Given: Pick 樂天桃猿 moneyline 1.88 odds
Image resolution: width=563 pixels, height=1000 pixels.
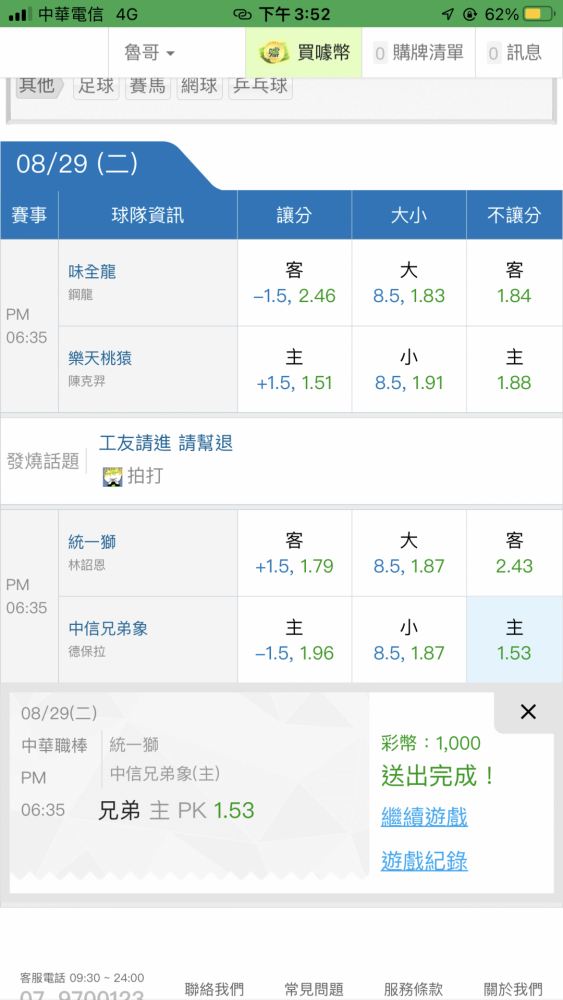Looking at the screenshot, I should 515,370.
